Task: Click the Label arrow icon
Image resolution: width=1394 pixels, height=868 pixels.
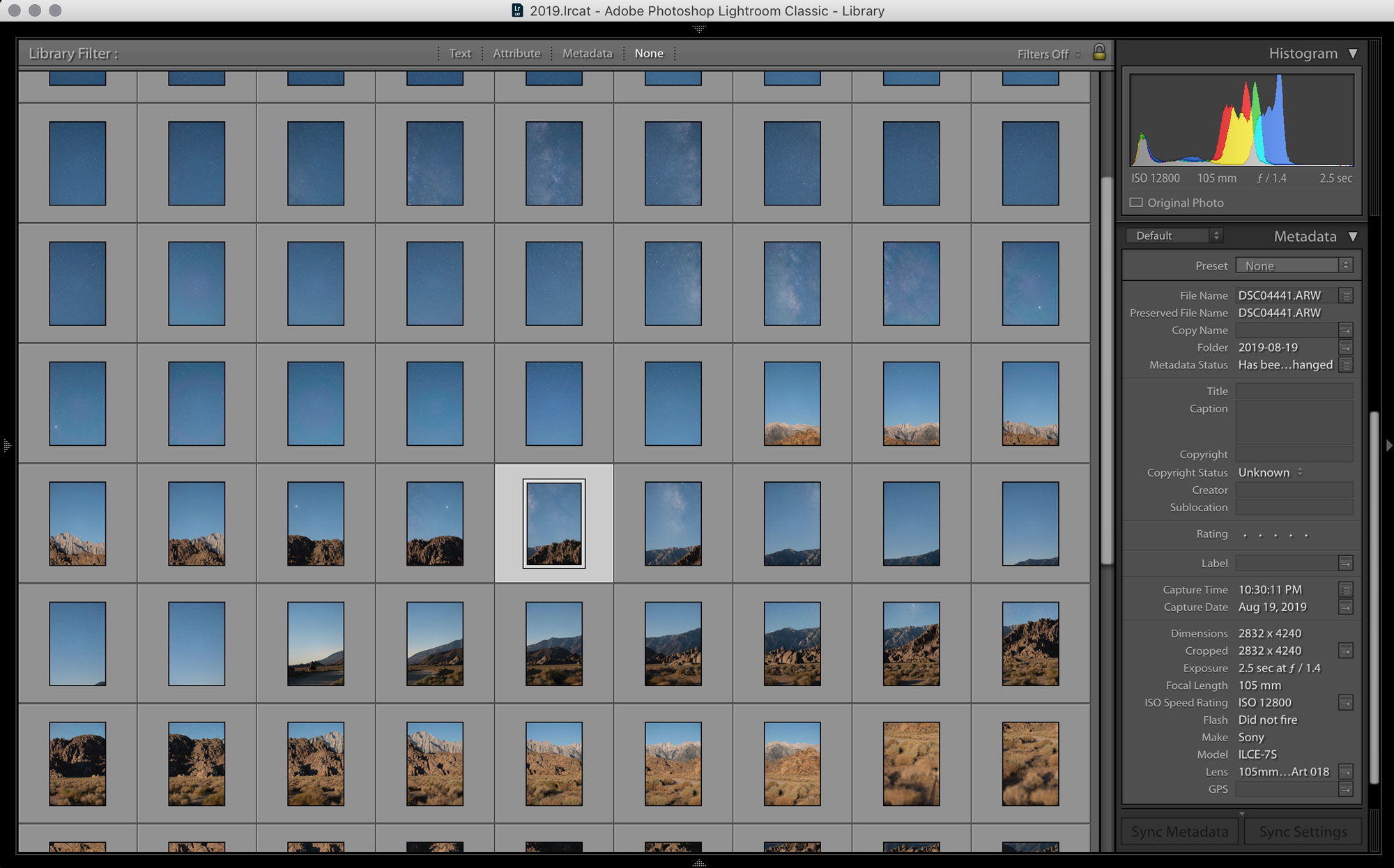Action: tap(1346, 563)
